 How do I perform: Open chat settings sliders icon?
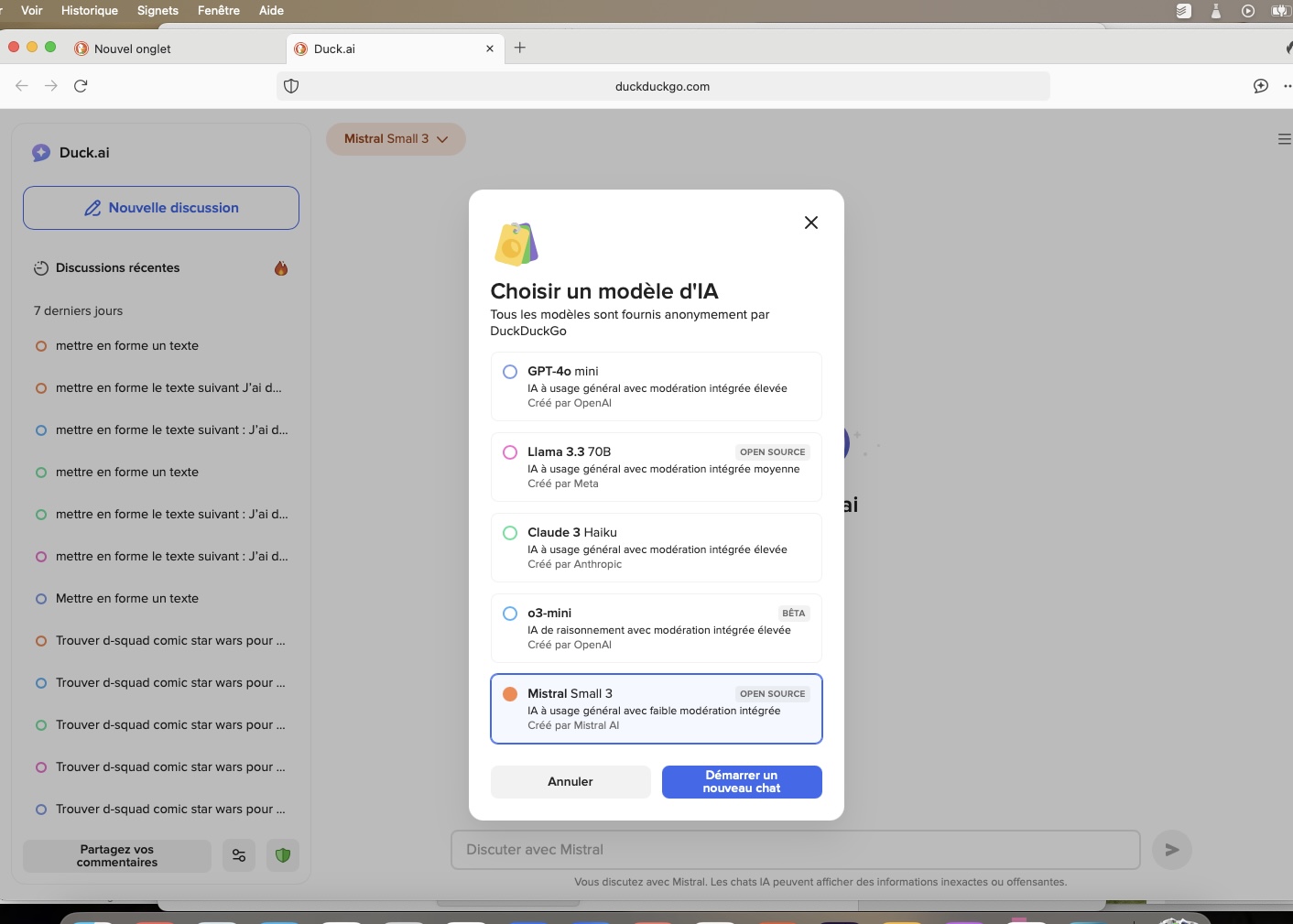(x=239, y=855)
